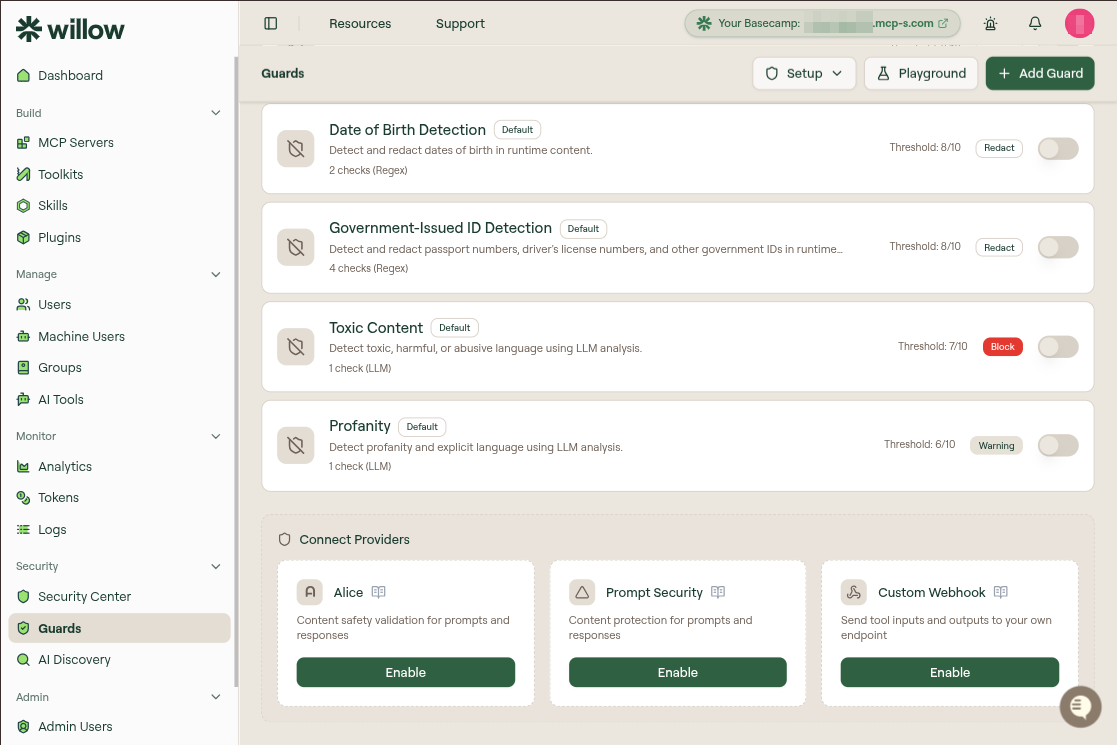The height and width of the screenshot is (745, 1117).
Task: Click the Prompt Security triangle icon
Action: tap(582, 592)
